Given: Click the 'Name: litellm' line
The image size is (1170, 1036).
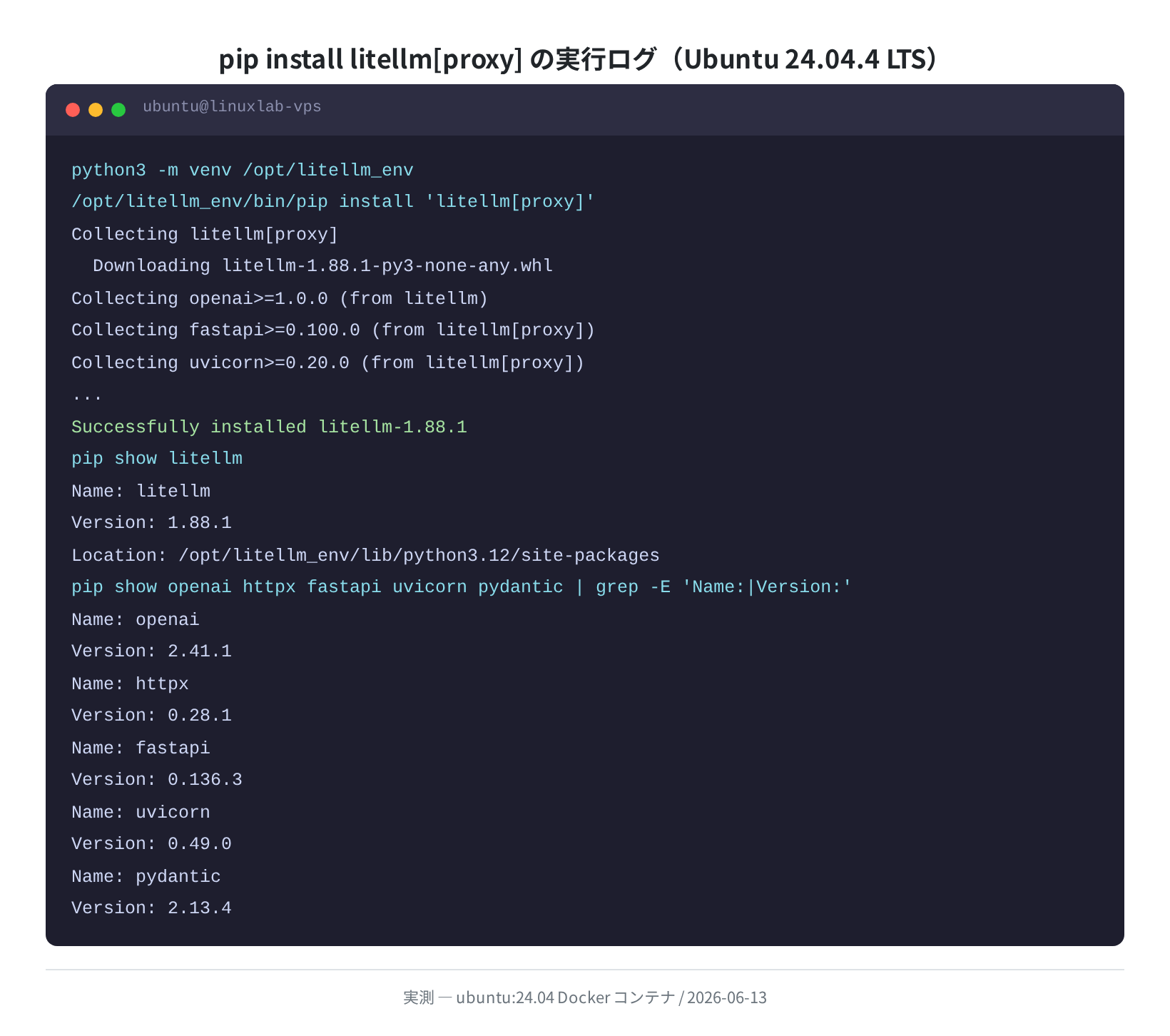Looking at the screenshot, I should point(141,492).
